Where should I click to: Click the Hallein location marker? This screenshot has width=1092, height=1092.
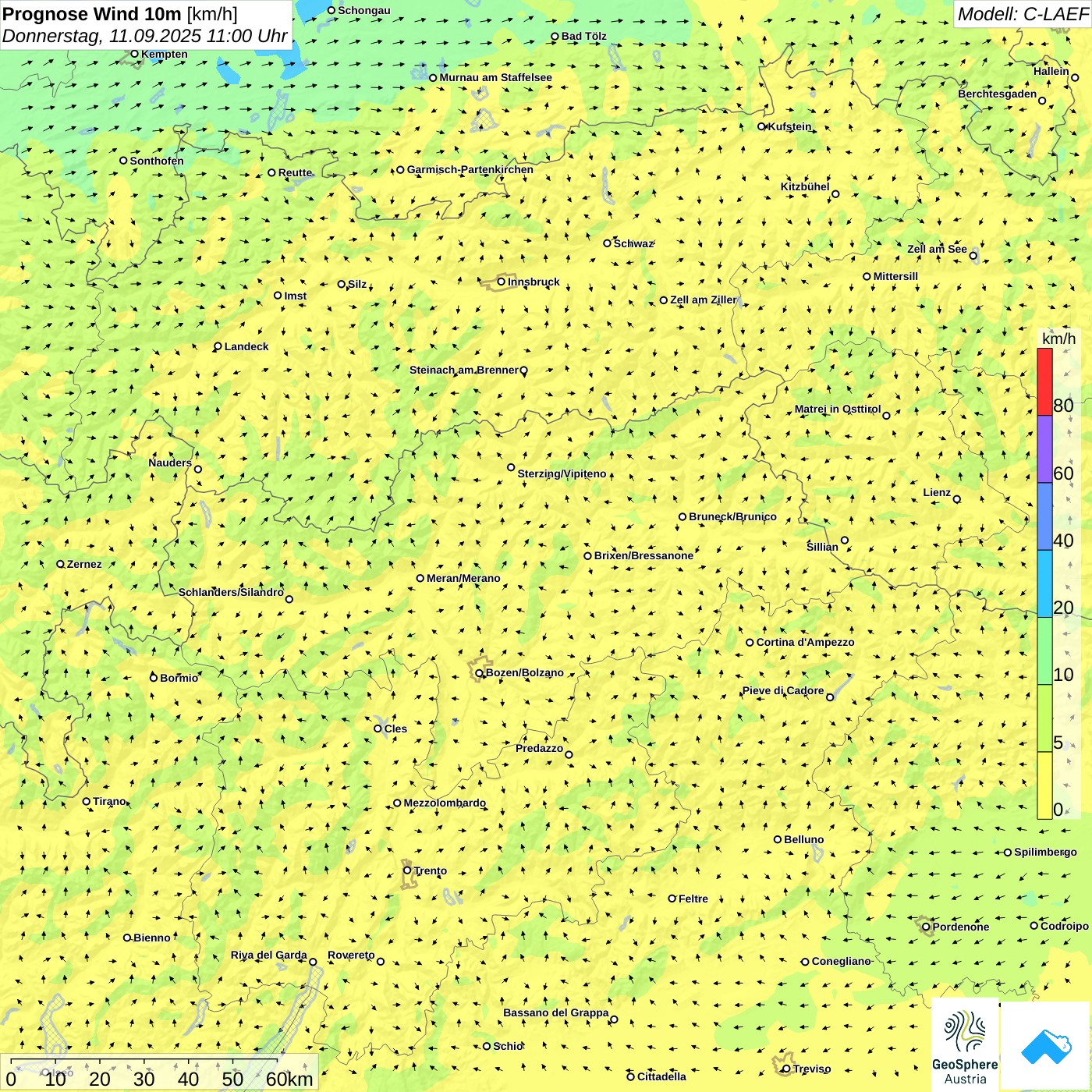pos(1075,77)
